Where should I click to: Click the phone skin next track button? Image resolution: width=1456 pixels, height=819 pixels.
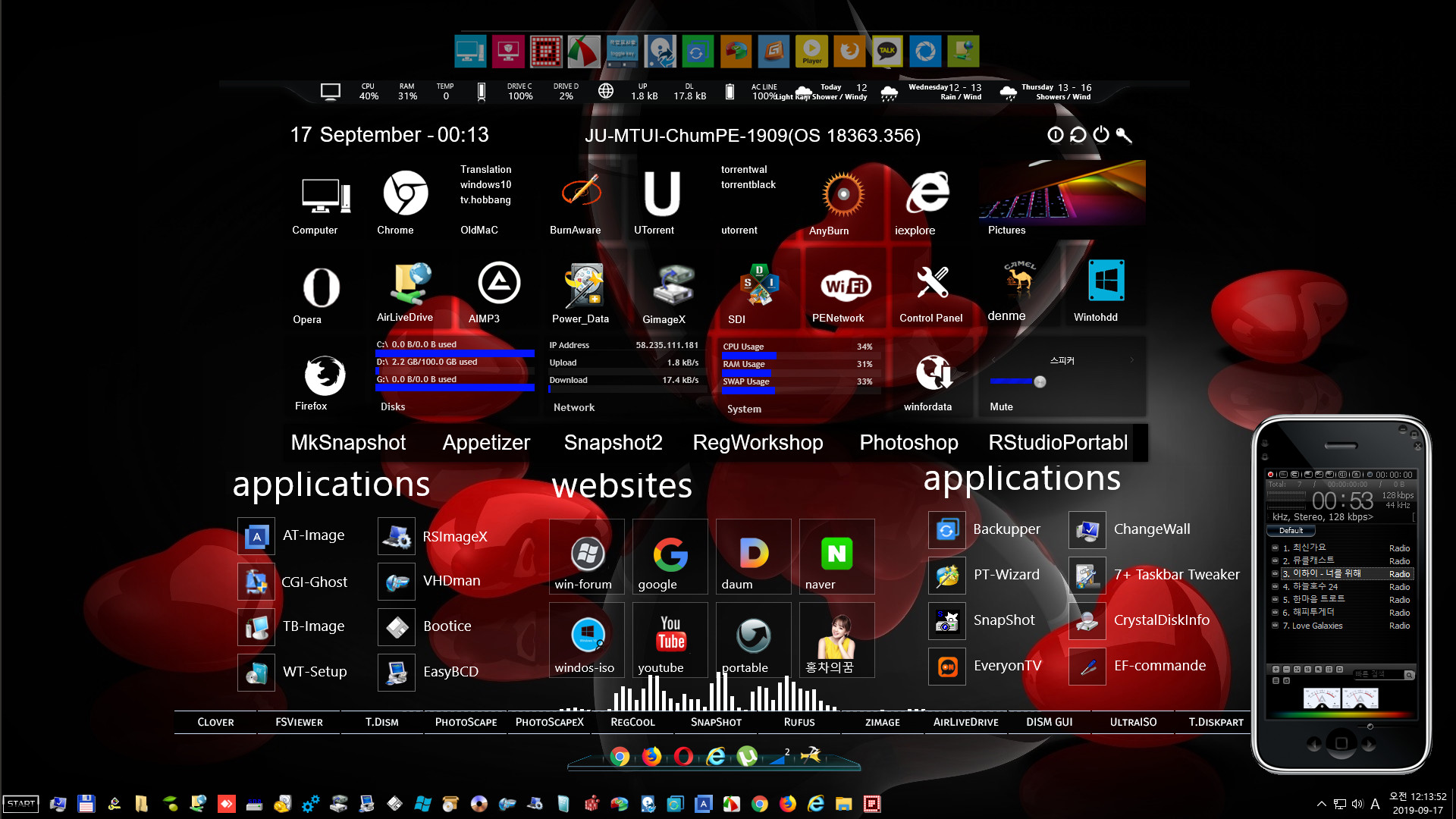pyautogui.click(x=1370, y=745)
